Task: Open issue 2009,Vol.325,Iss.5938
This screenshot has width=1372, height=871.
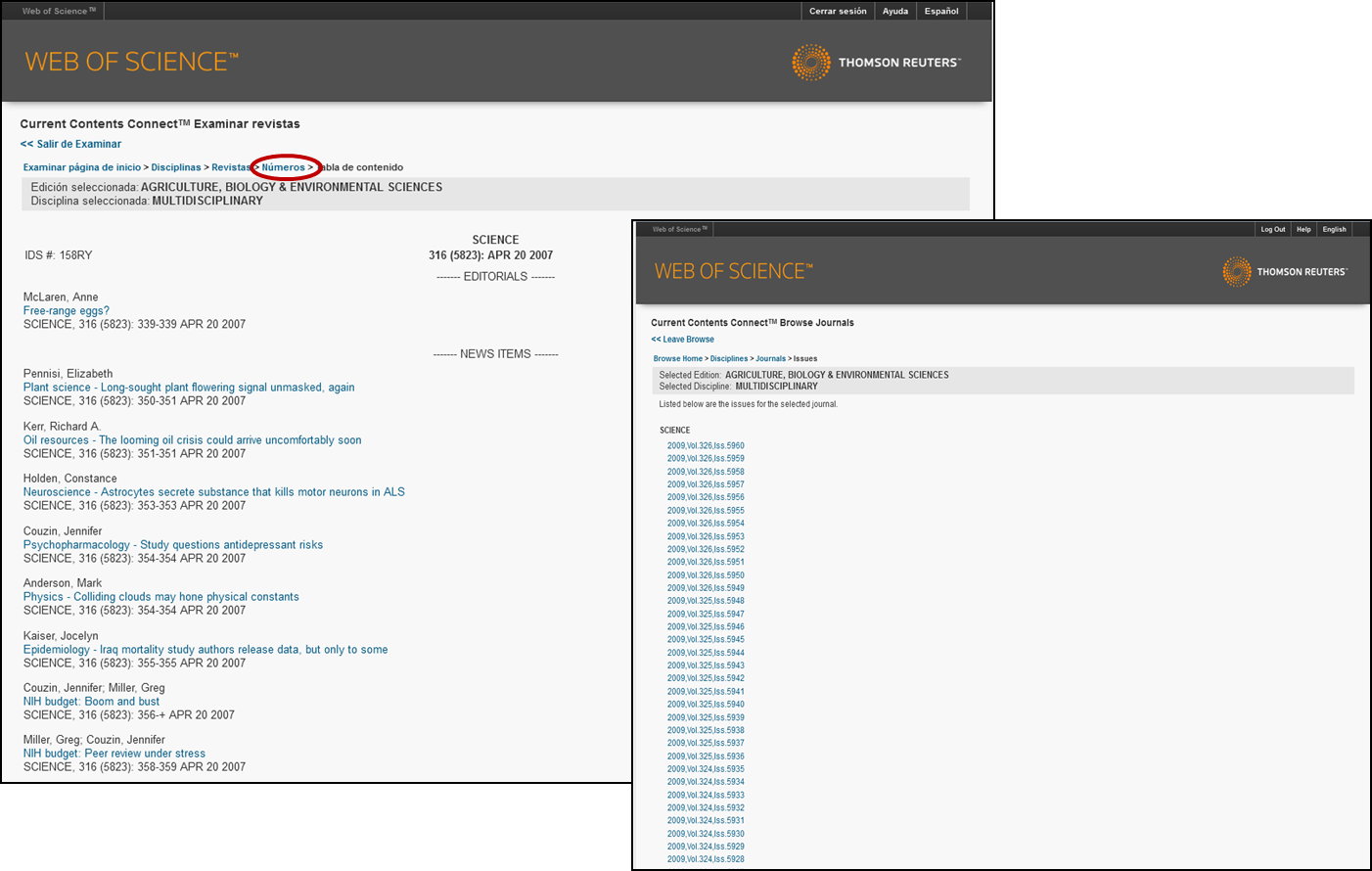Action: (706, 730)
